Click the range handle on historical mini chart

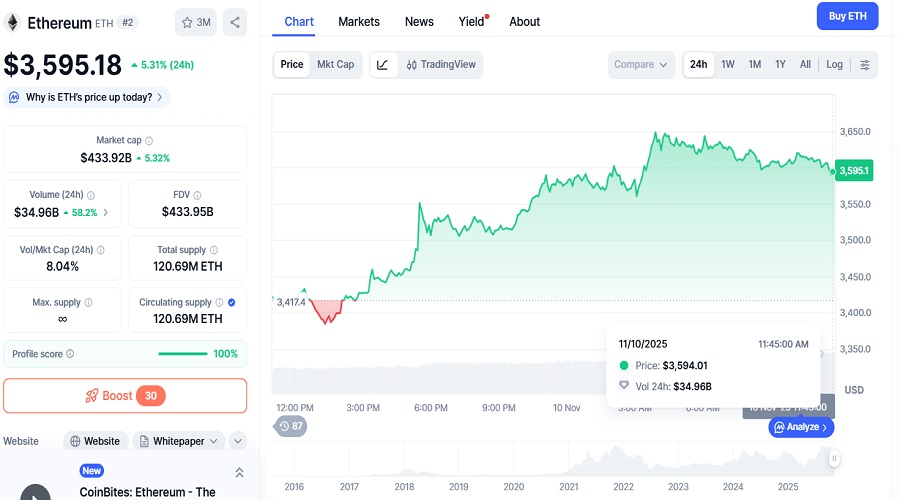(x=834, y=458)
